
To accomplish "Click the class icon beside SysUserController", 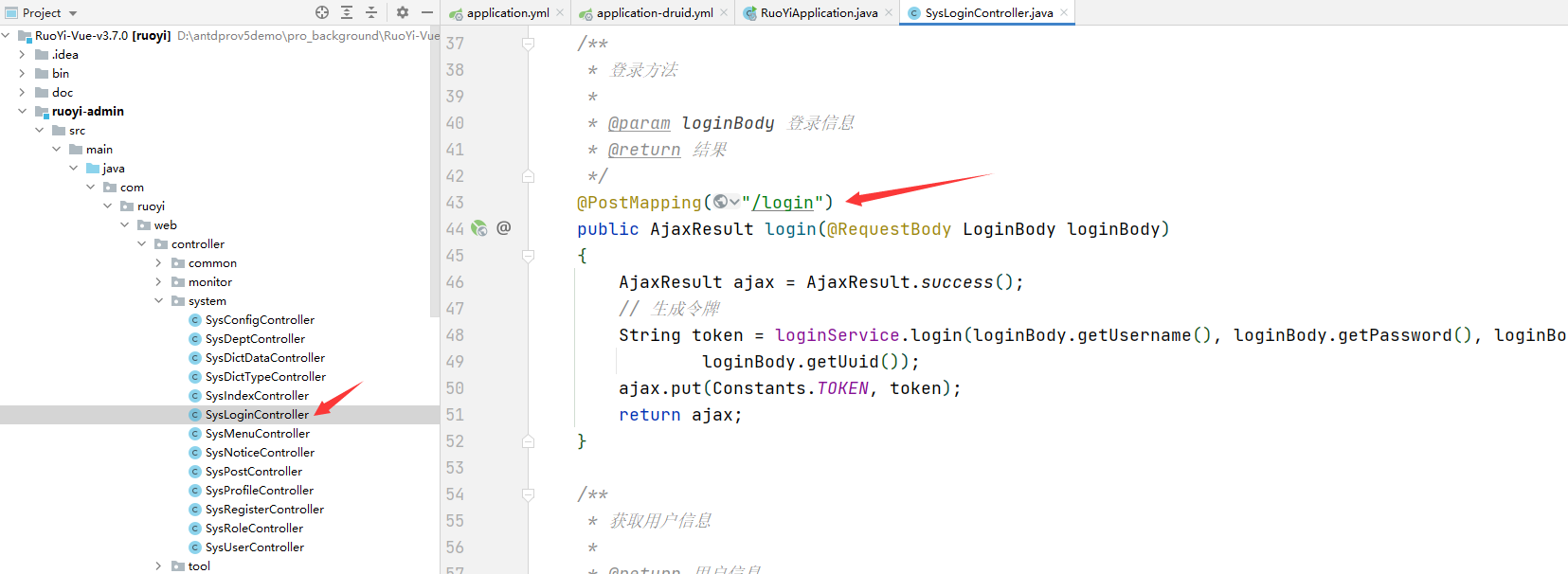I will [195, 547].
